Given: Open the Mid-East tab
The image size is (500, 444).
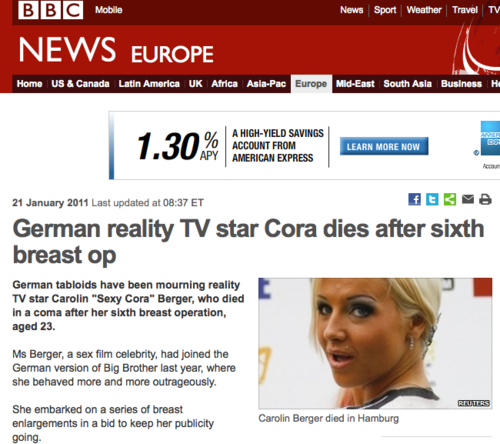Looking at the screenshot, I should tap(355, 84).
